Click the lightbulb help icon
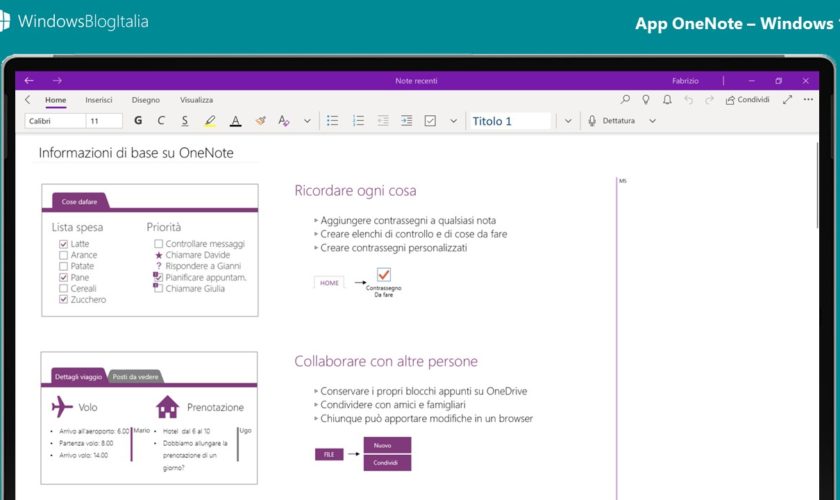Viewport: 840px width, 500px height. [x=646, y=100]
